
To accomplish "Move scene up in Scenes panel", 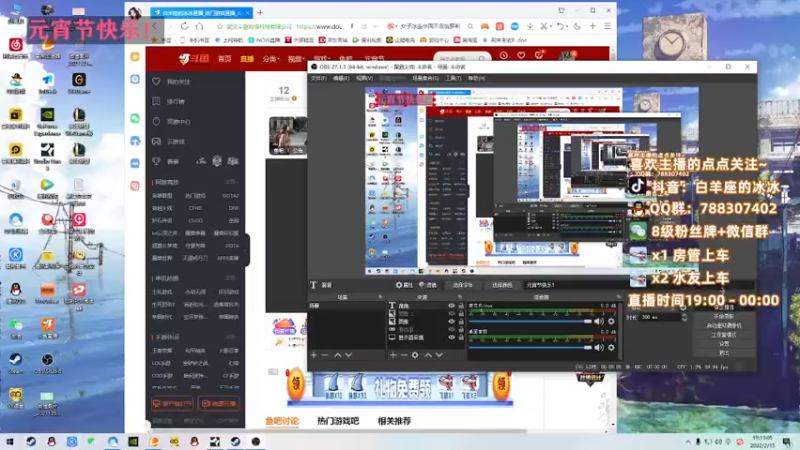I will (338, 355).
